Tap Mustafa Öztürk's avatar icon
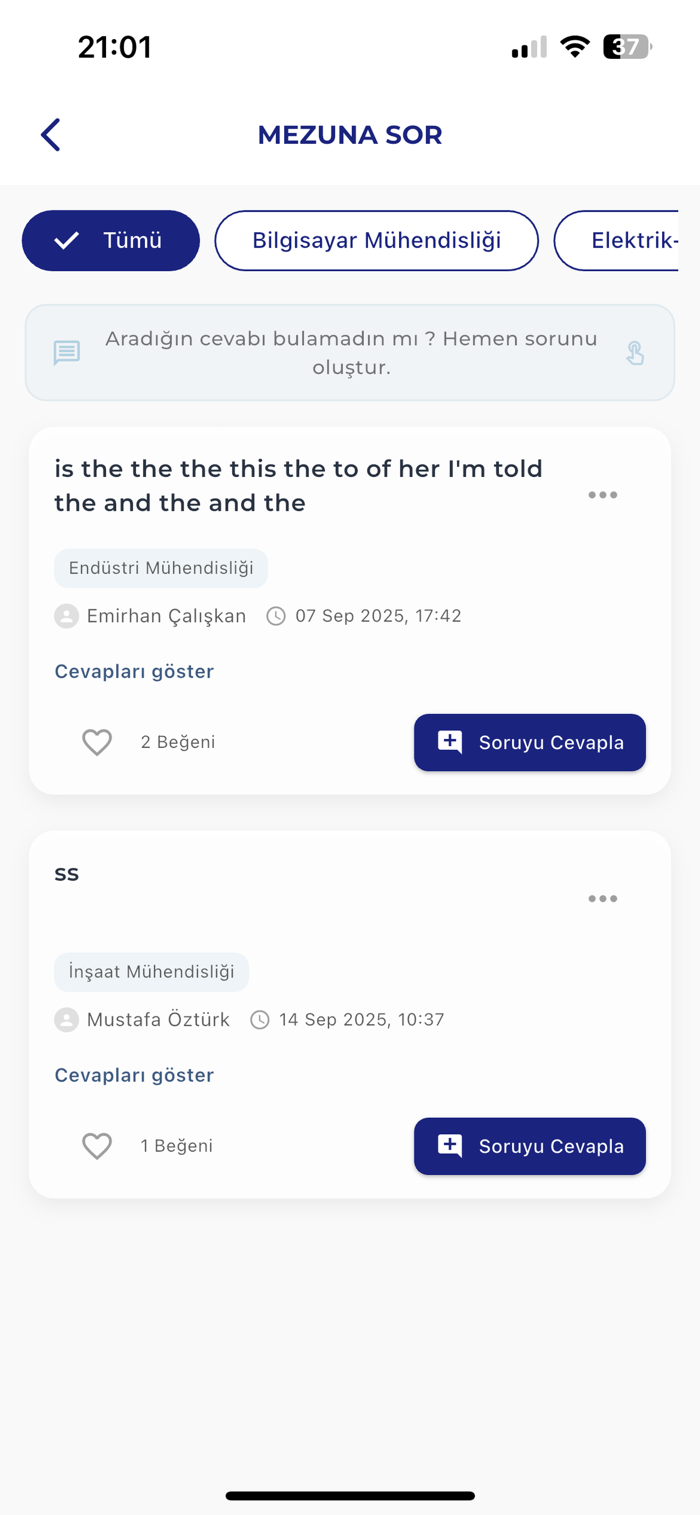700x1515 pixels. click(x=67, y=1020)
